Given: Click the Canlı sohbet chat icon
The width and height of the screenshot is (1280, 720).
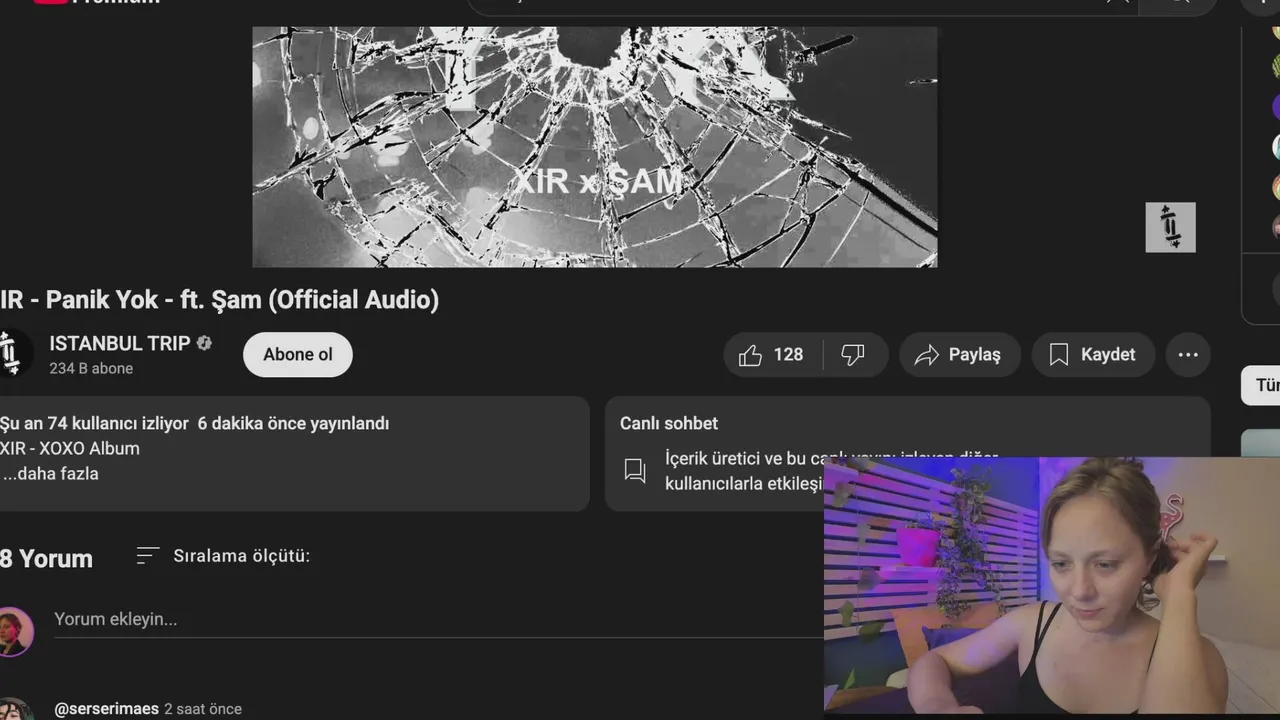Looking at the screenshot, I should tap(635, 470).
